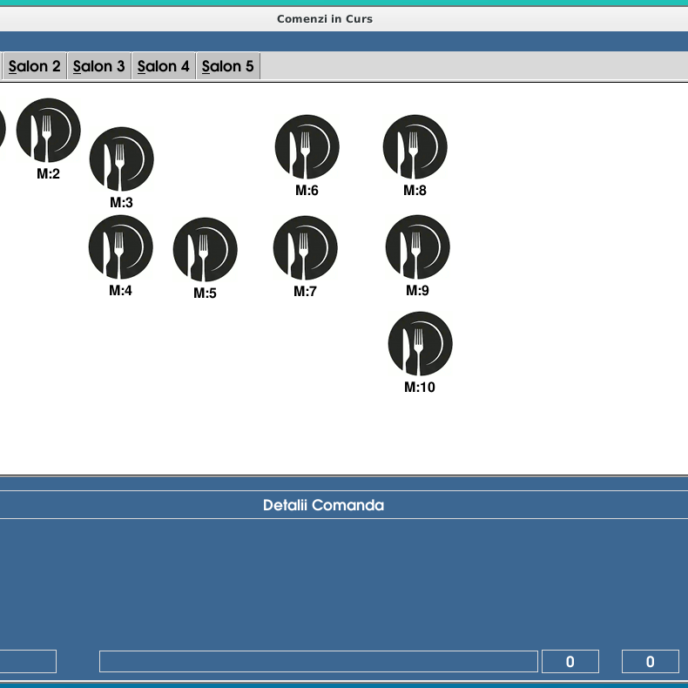Click the rightmost field showing 0
The image size is (688, 688).
[x=650, y=661]
